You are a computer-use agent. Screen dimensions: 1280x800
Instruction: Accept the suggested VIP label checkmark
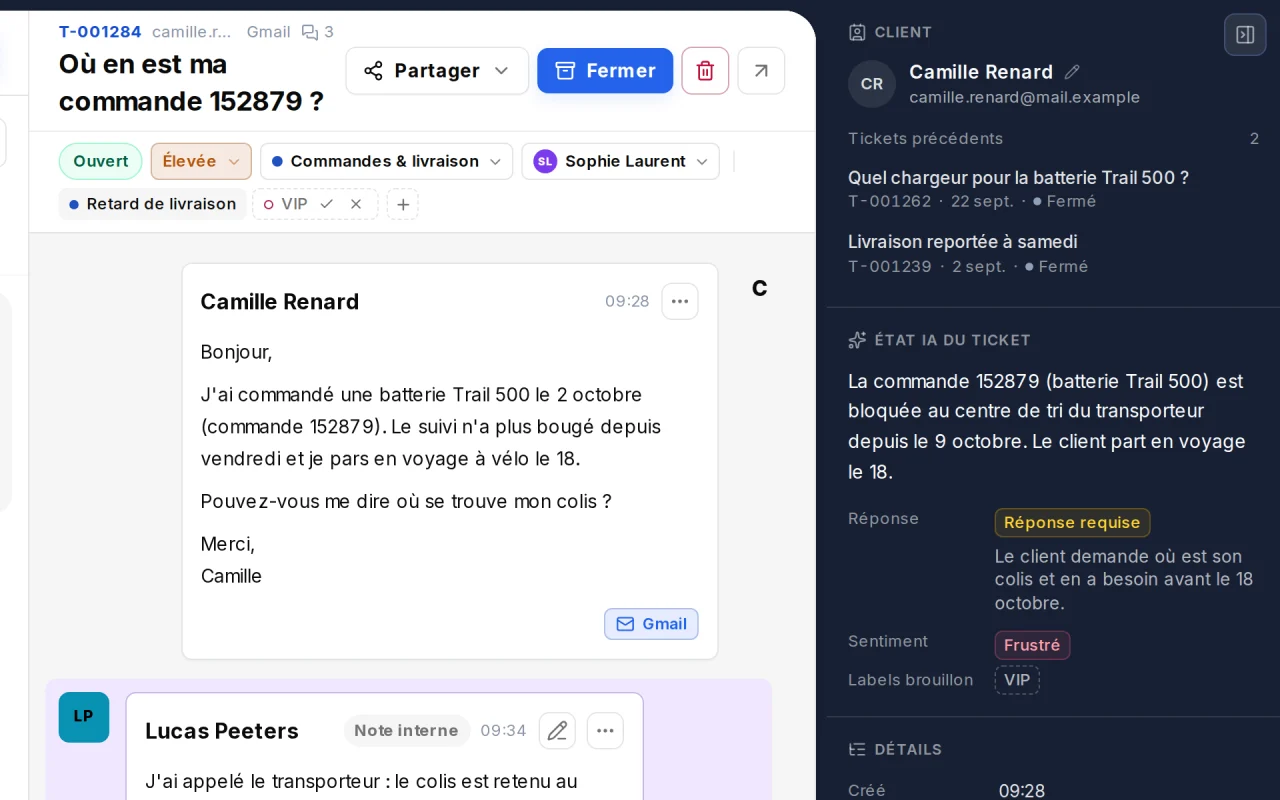(x=326, y=204)
